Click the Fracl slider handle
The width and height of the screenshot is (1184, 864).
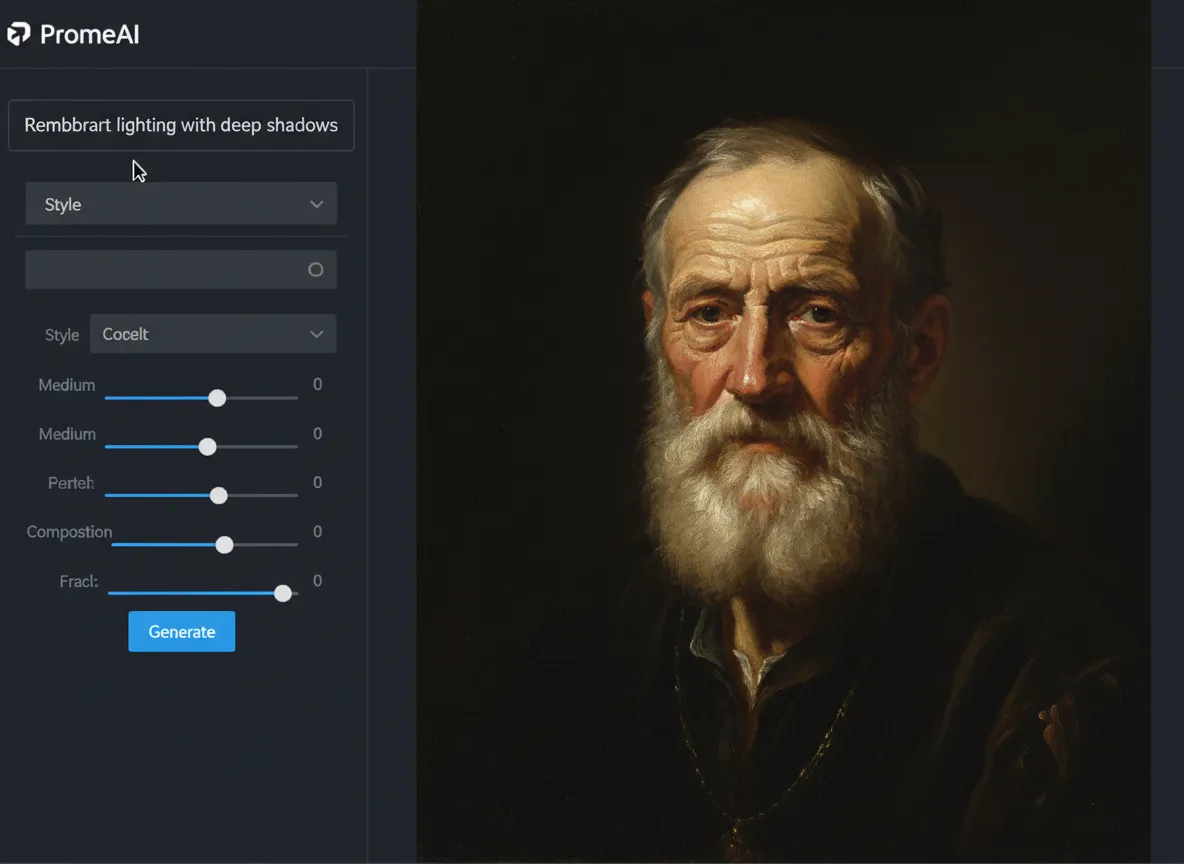[282, 594]
